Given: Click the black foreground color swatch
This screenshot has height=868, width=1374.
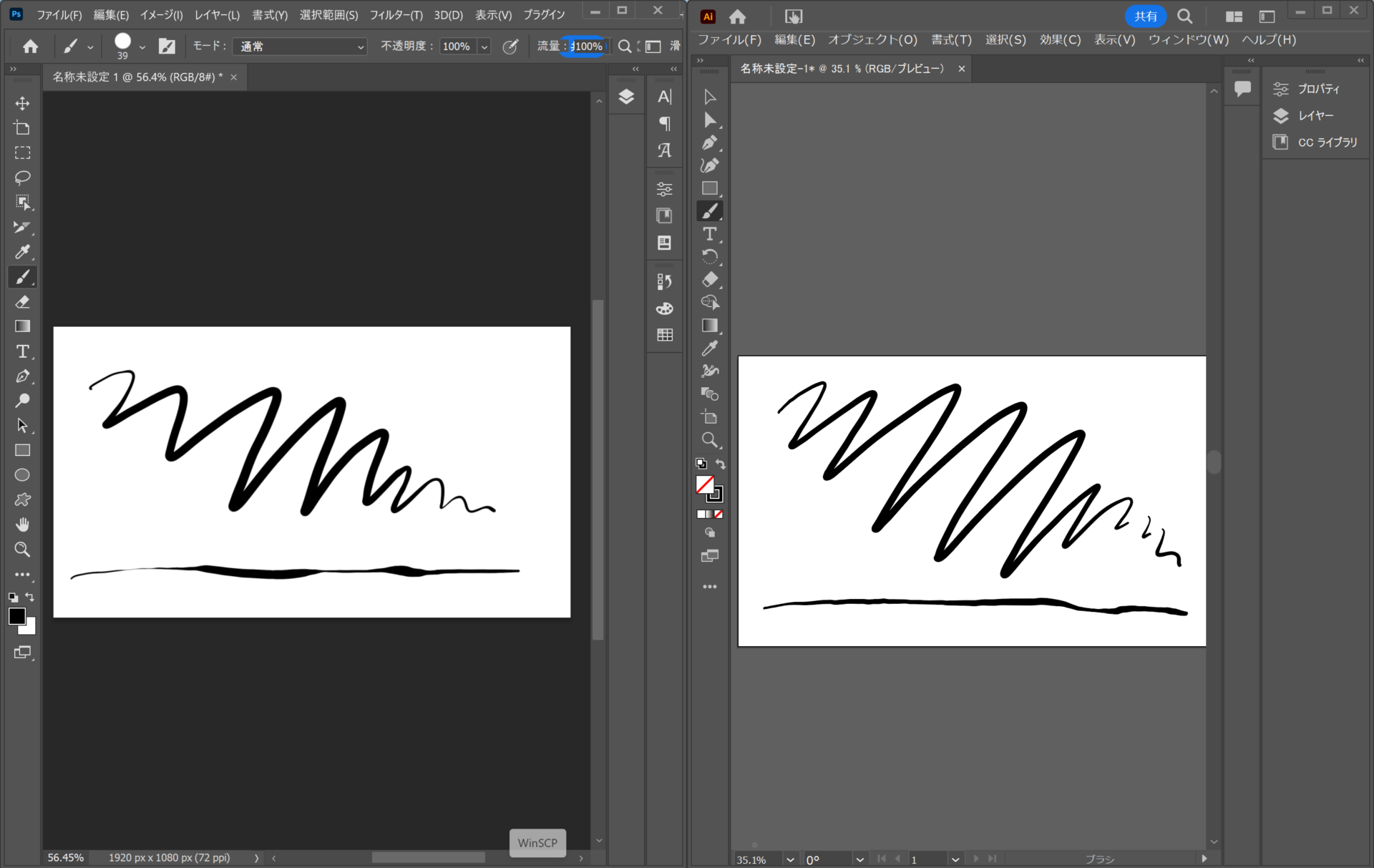Looking at the screenshot, I should pyautogui.click(x=16, y=616).
